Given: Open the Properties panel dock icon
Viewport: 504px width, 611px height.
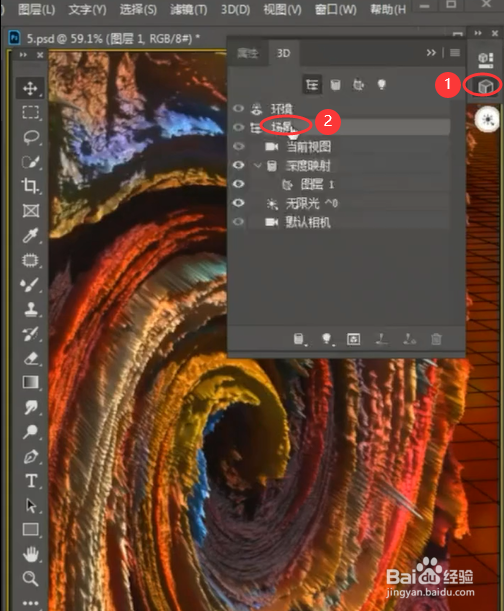Looking at the screenshot, I should pos(486,59).
